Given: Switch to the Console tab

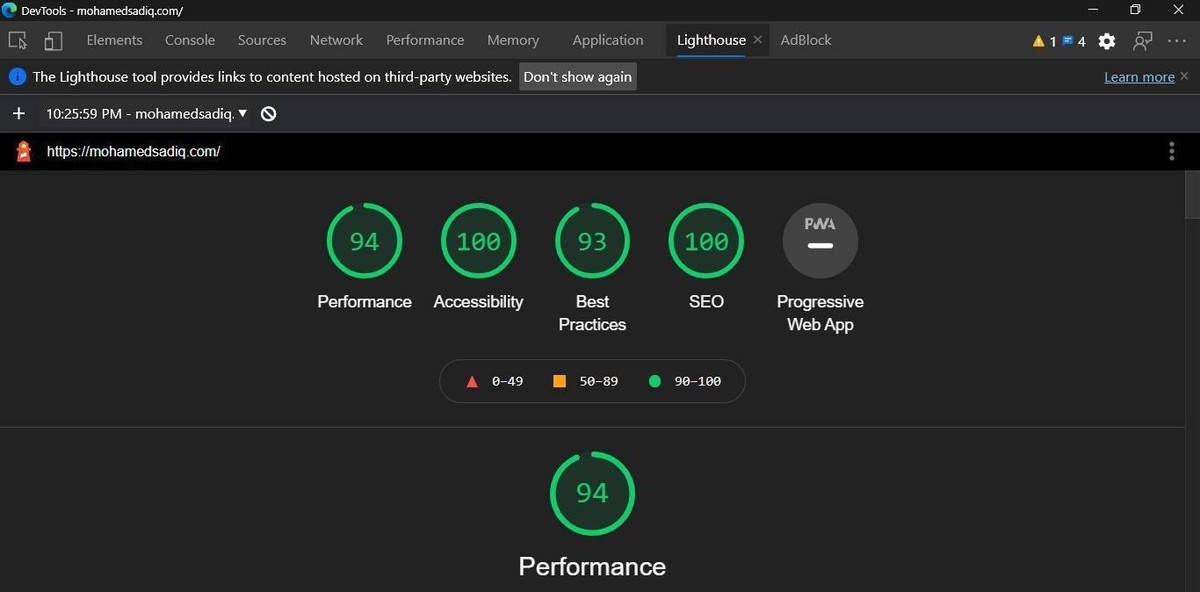Looking at the screenshot, I should [190, 40].
